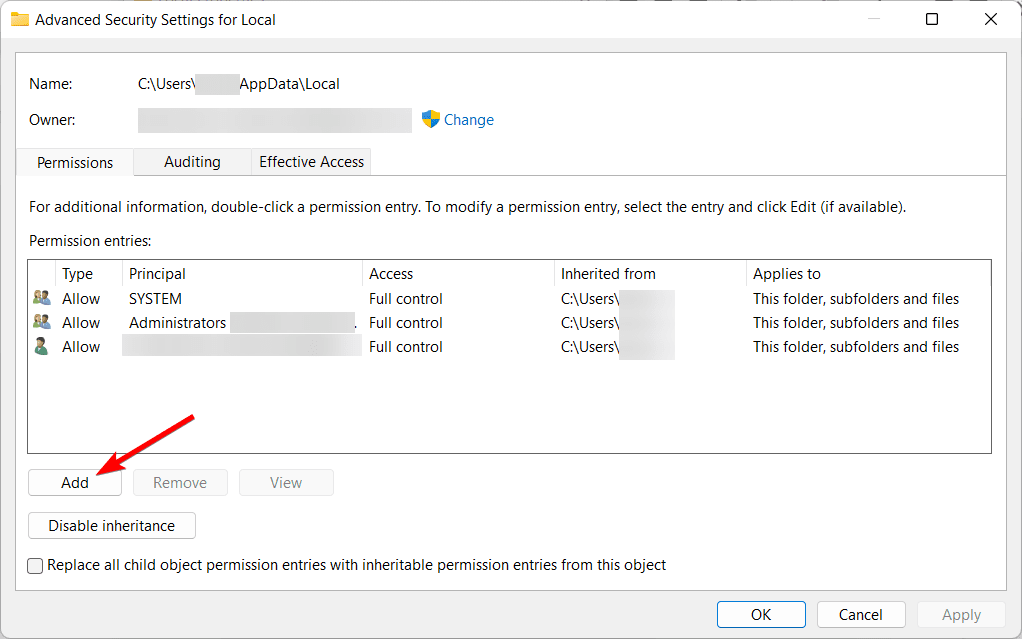Open the Effective Access tab

[x=312, y=162]
